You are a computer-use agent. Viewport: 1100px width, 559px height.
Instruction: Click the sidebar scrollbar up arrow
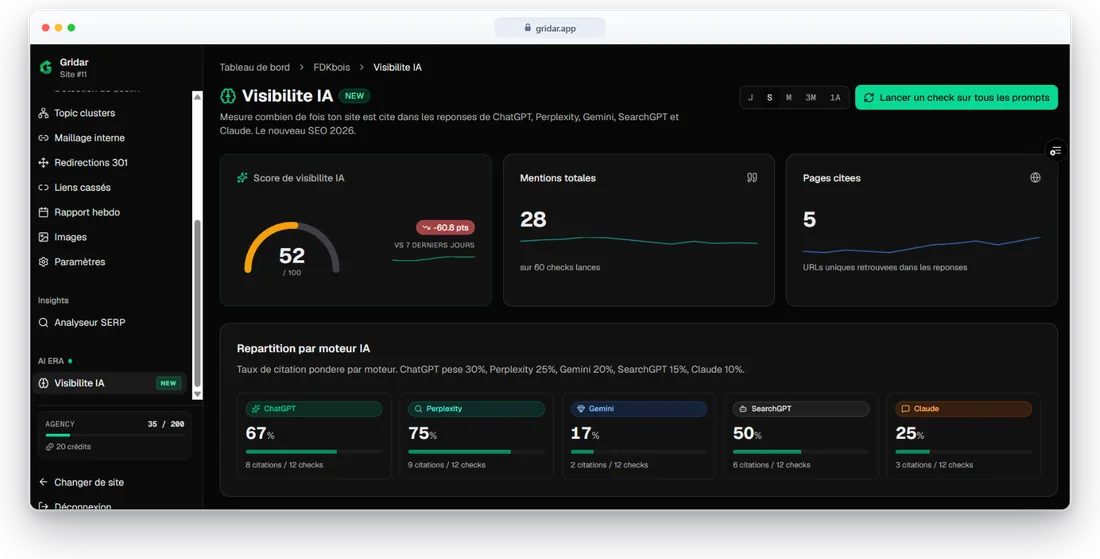tap(197, 97)
